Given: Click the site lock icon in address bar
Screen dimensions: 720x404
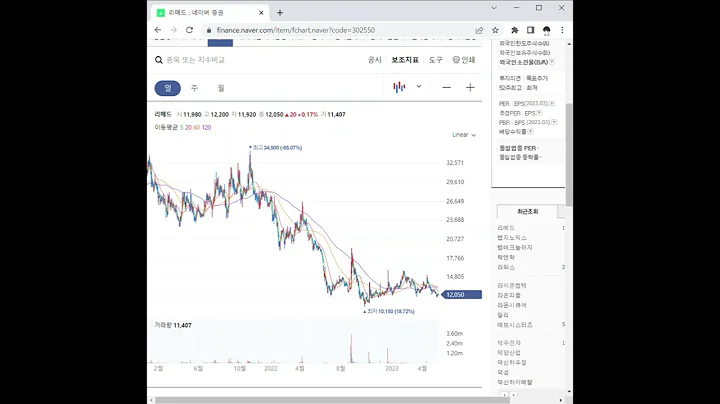Looking at the screenshot, I should coord(209,30).
